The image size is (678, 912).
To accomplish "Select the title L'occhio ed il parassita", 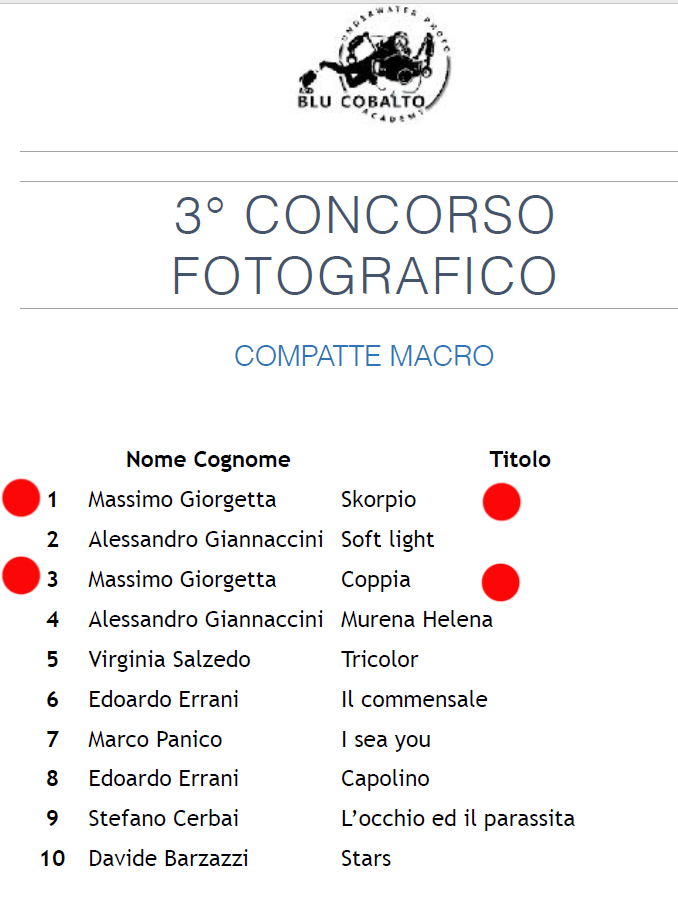I will pos(458,819).
